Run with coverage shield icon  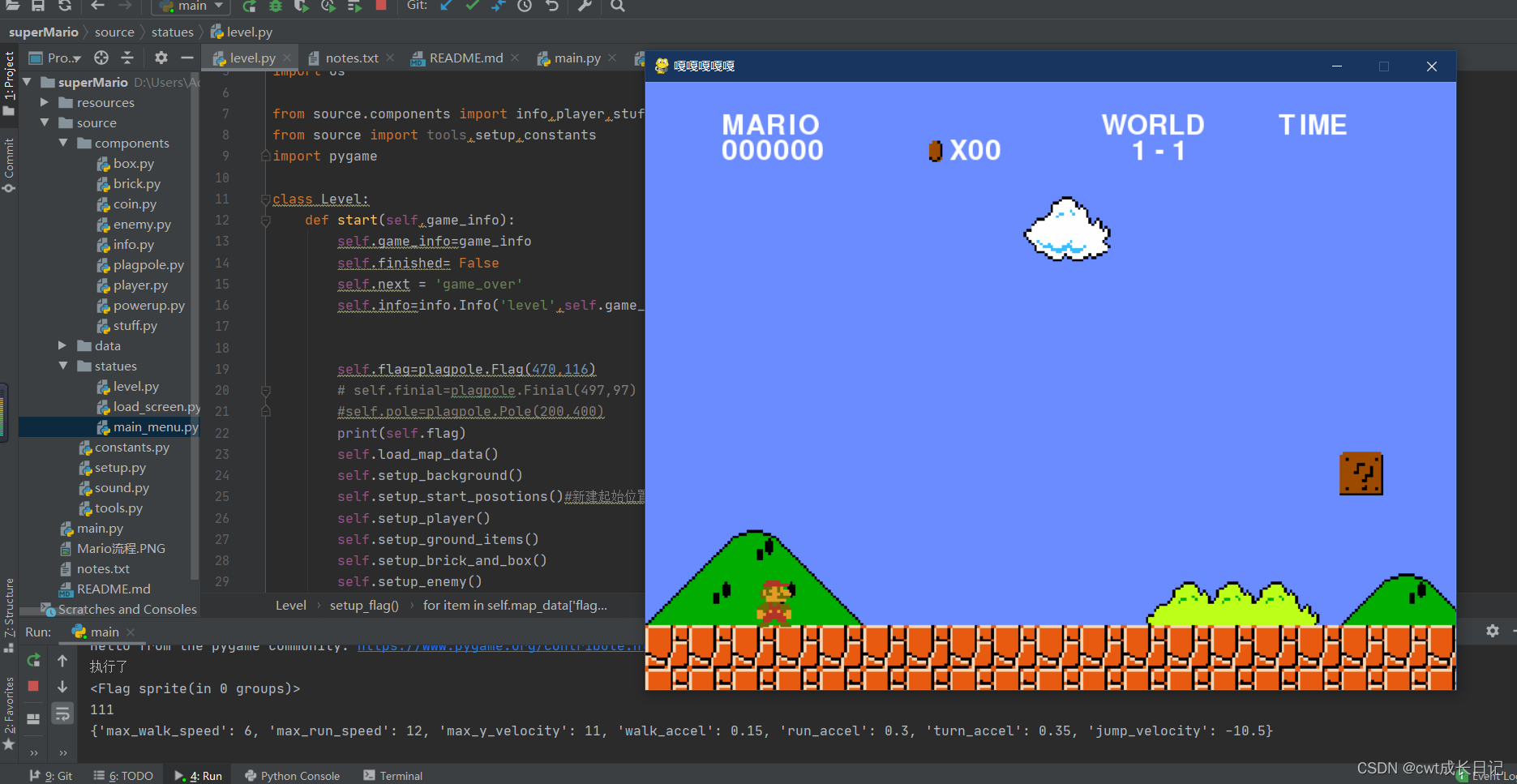[302, 6]
